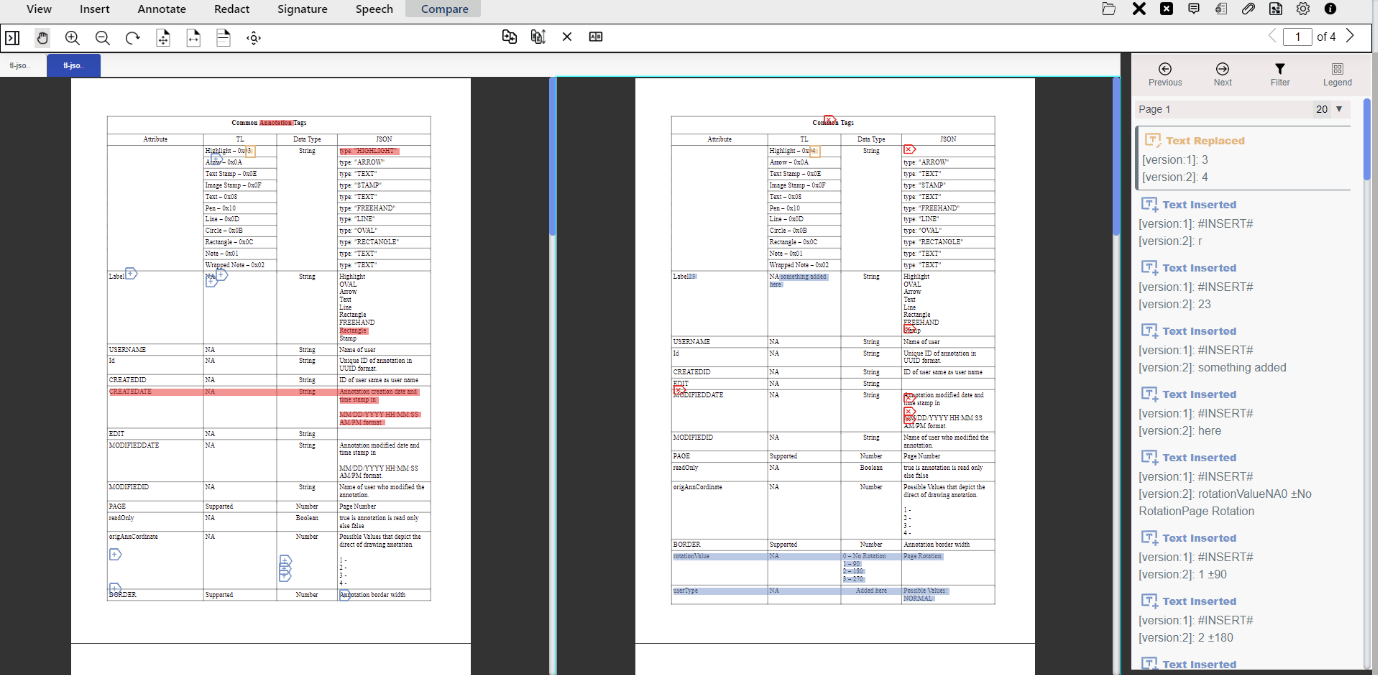Screen dimensions: 1378x675
Task: Toggle fit-to-width page view
Action: pyautogui.click(x=192, y=37)
